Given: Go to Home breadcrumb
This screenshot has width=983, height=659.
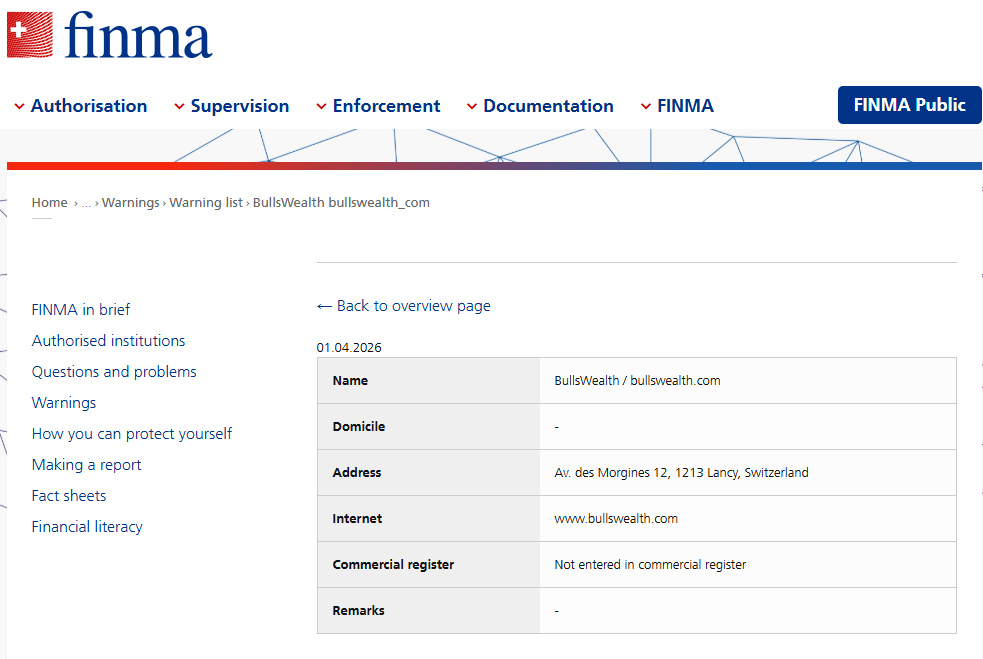Looking at the screenshot, I should (x=50, y=203).
